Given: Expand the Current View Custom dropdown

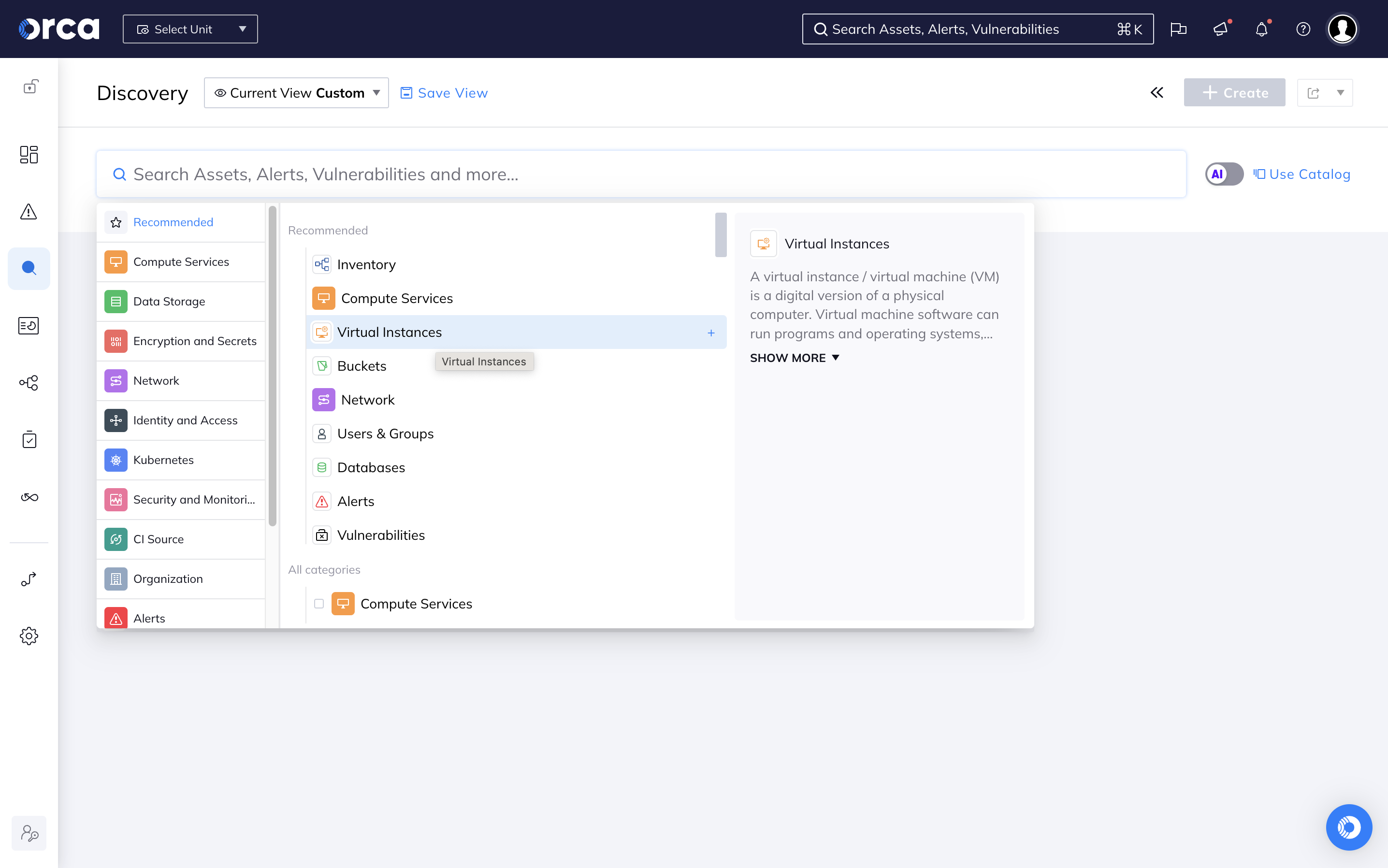Looking at the screenshot, I should (x=296, y=92).
